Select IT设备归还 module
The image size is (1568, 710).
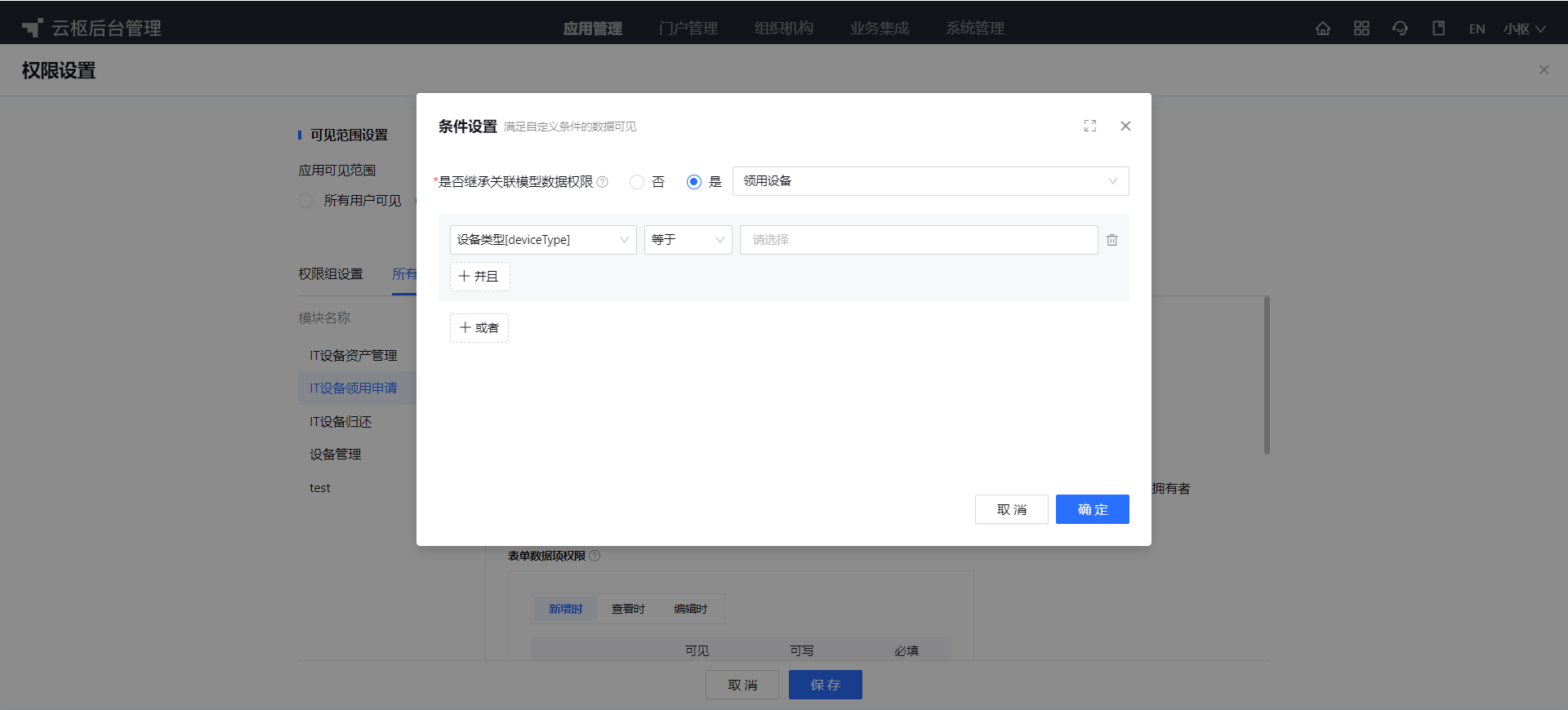pos(341,422)
